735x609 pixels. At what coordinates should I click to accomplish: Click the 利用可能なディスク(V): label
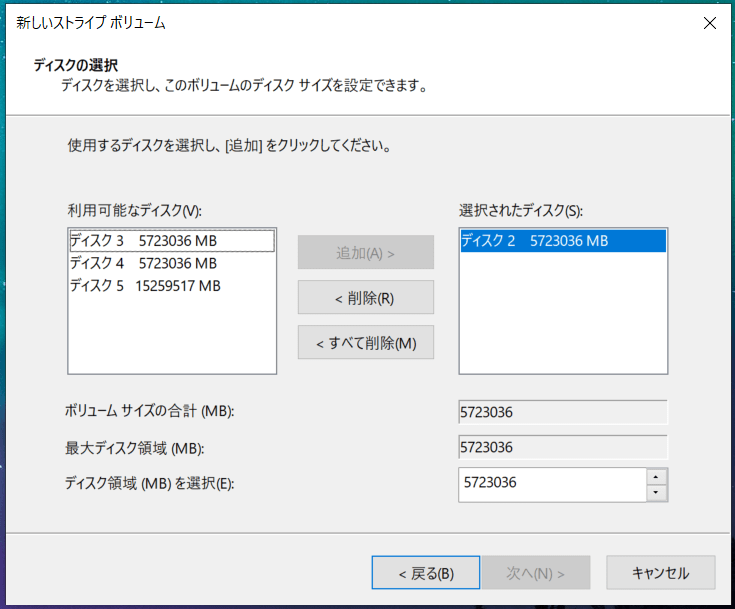point(135,211)
